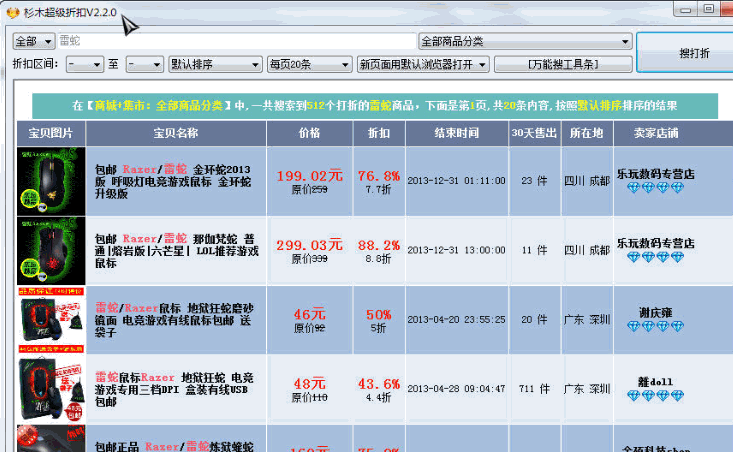This screenshot has width=733, height=452.
Task: Click the 23 件 sold count
Action: coord(534,181)
